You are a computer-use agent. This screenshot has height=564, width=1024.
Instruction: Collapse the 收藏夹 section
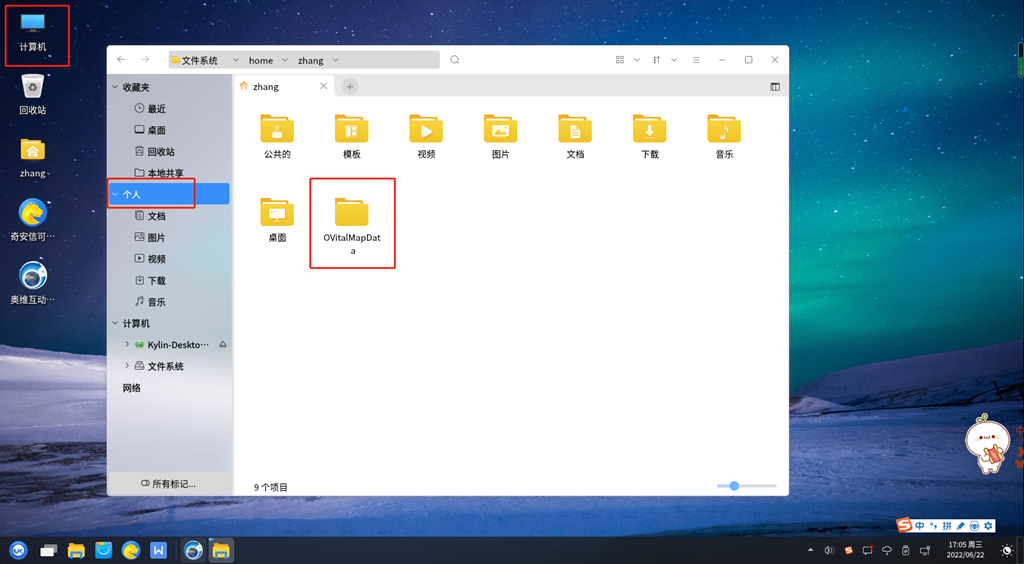tap(116, 87)
